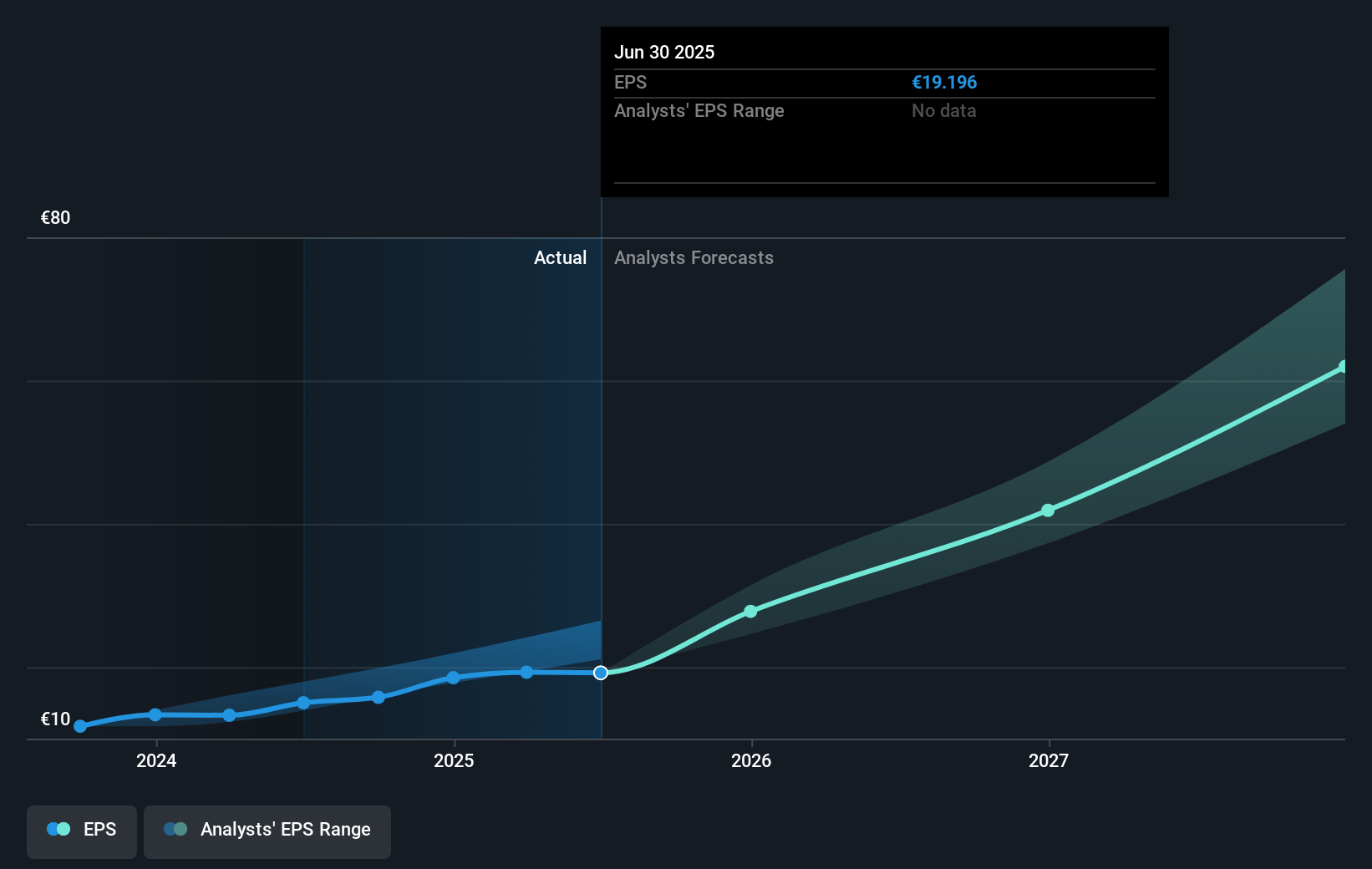Click the Jun 30 2025 tooltip header
The width and height of the screenshot is (1372, 869).
[x=664, y=52]
